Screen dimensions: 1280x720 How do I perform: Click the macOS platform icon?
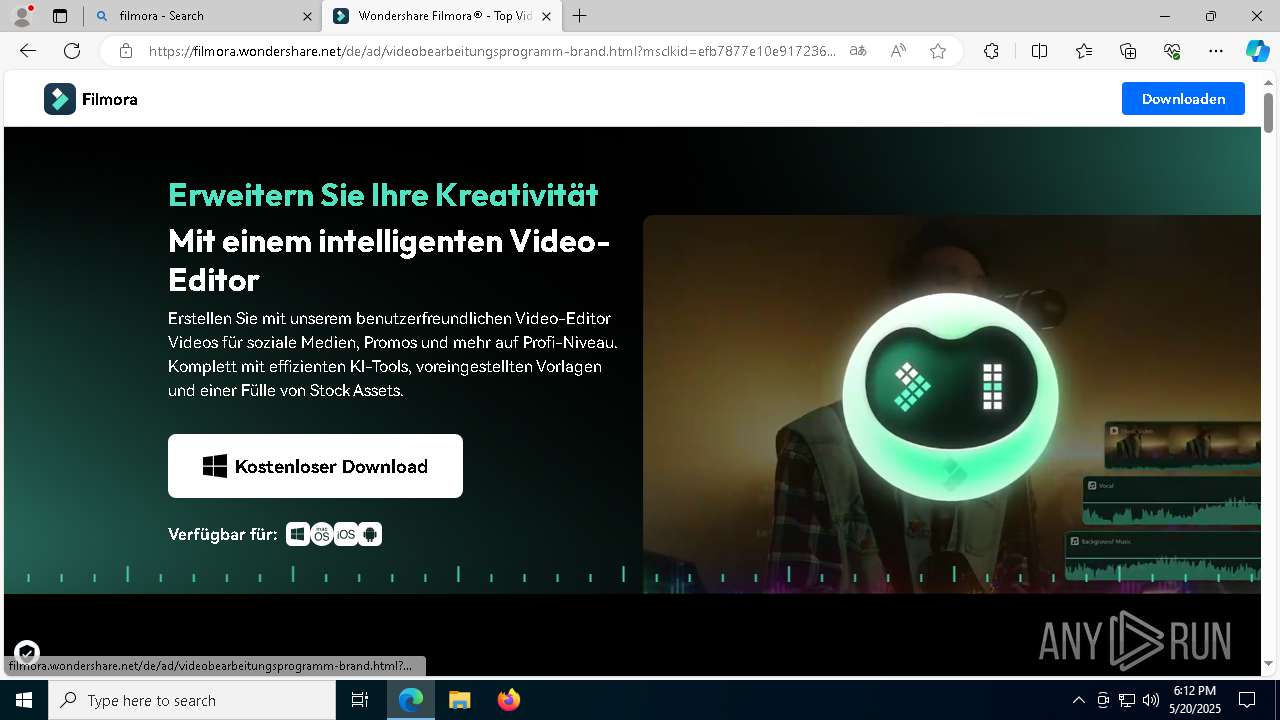(321, 534)
